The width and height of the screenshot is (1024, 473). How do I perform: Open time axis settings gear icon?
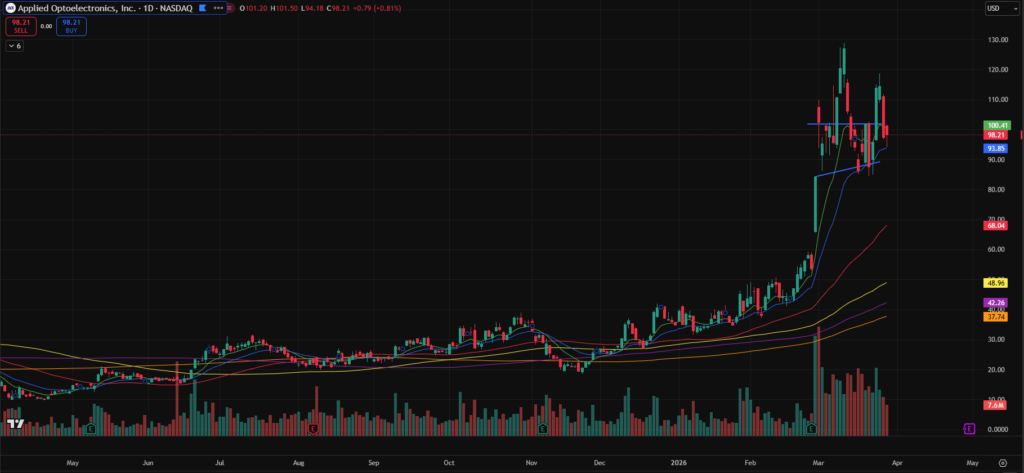[x=1002, y=464]
